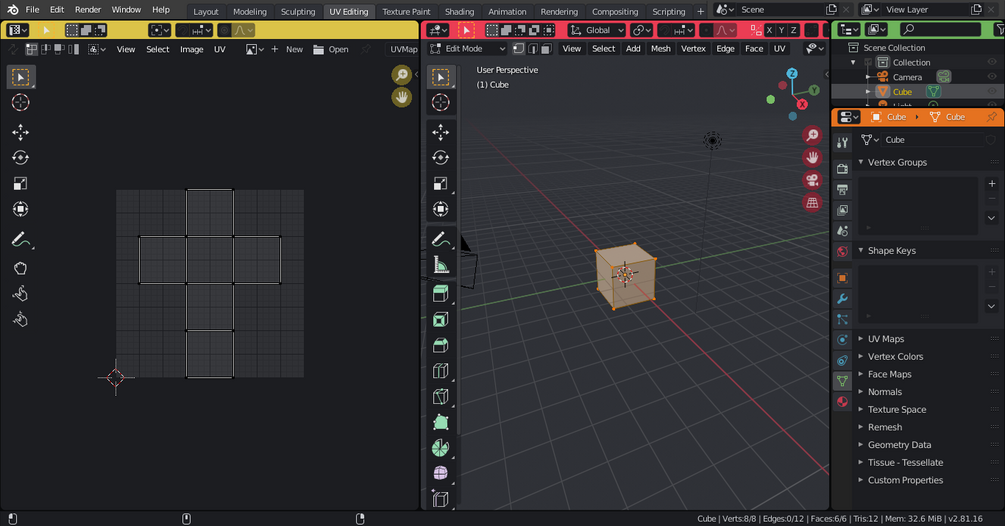Collapse the Collection tree in outliner

click(x=853, y=62)
